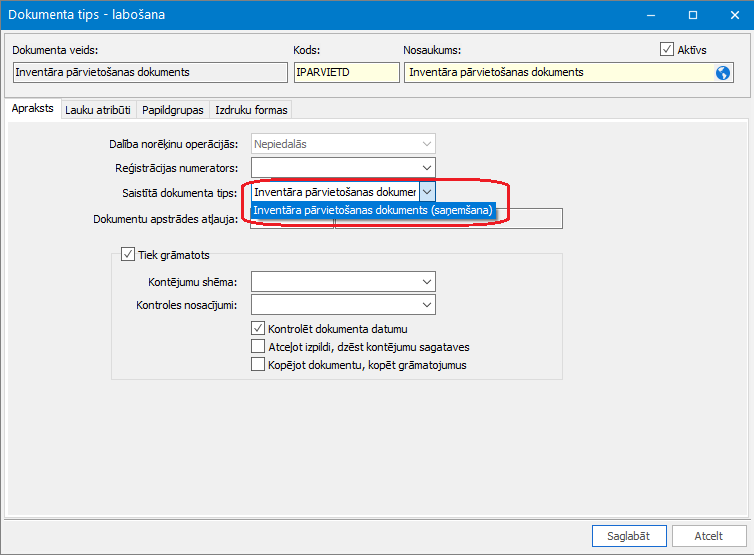Open the Reģistrācijas numerators dropdown
Viewport: 754px width, 555px height.
(427, 167)
